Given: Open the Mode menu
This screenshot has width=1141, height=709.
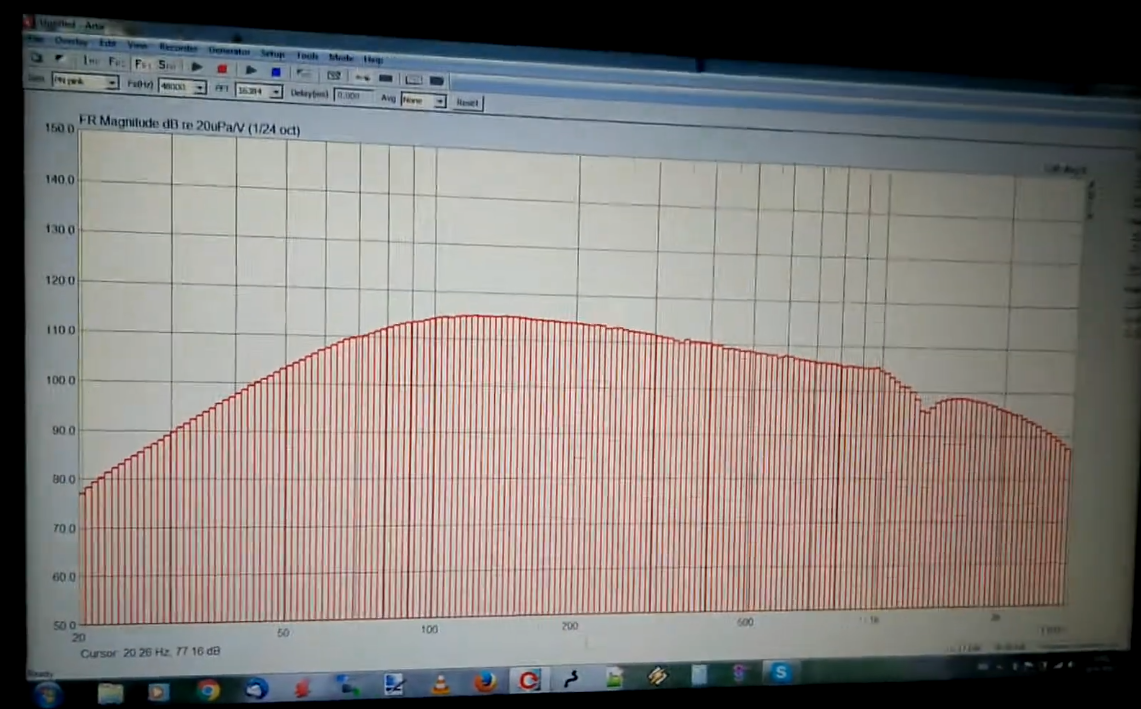Looking at the screenshot, I should pos(341,57).
